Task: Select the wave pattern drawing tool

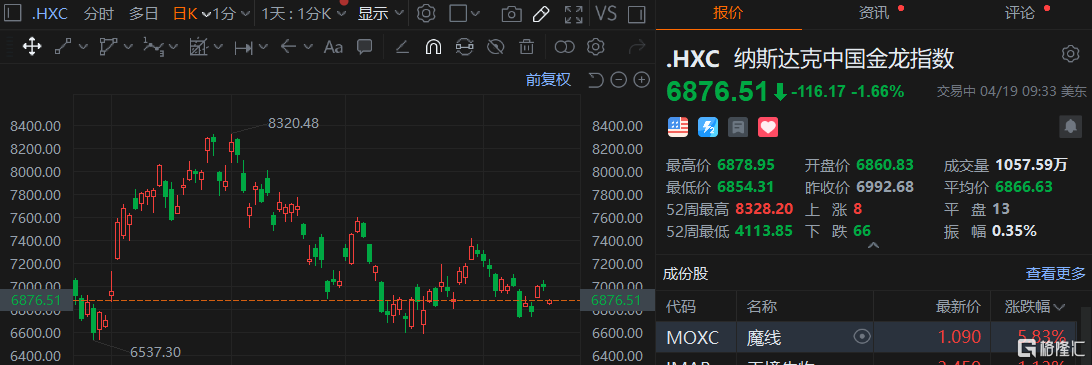Action: point(153,47)
